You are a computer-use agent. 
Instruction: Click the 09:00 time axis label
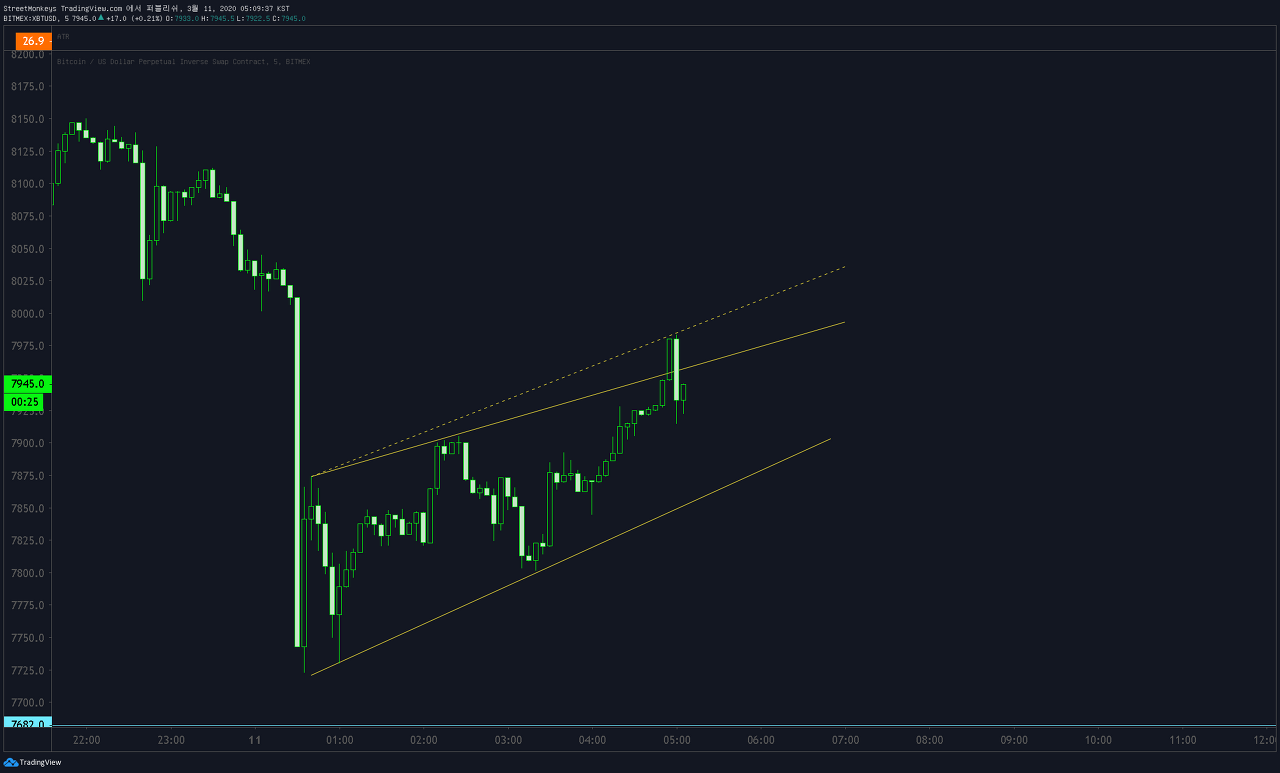point(1014,740)
